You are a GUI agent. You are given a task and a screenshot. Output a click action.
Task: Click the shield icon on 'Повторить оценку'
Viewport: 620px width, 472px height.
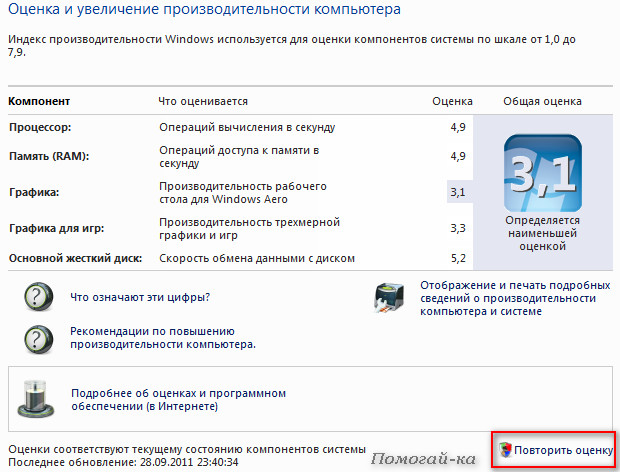[505, 450]
